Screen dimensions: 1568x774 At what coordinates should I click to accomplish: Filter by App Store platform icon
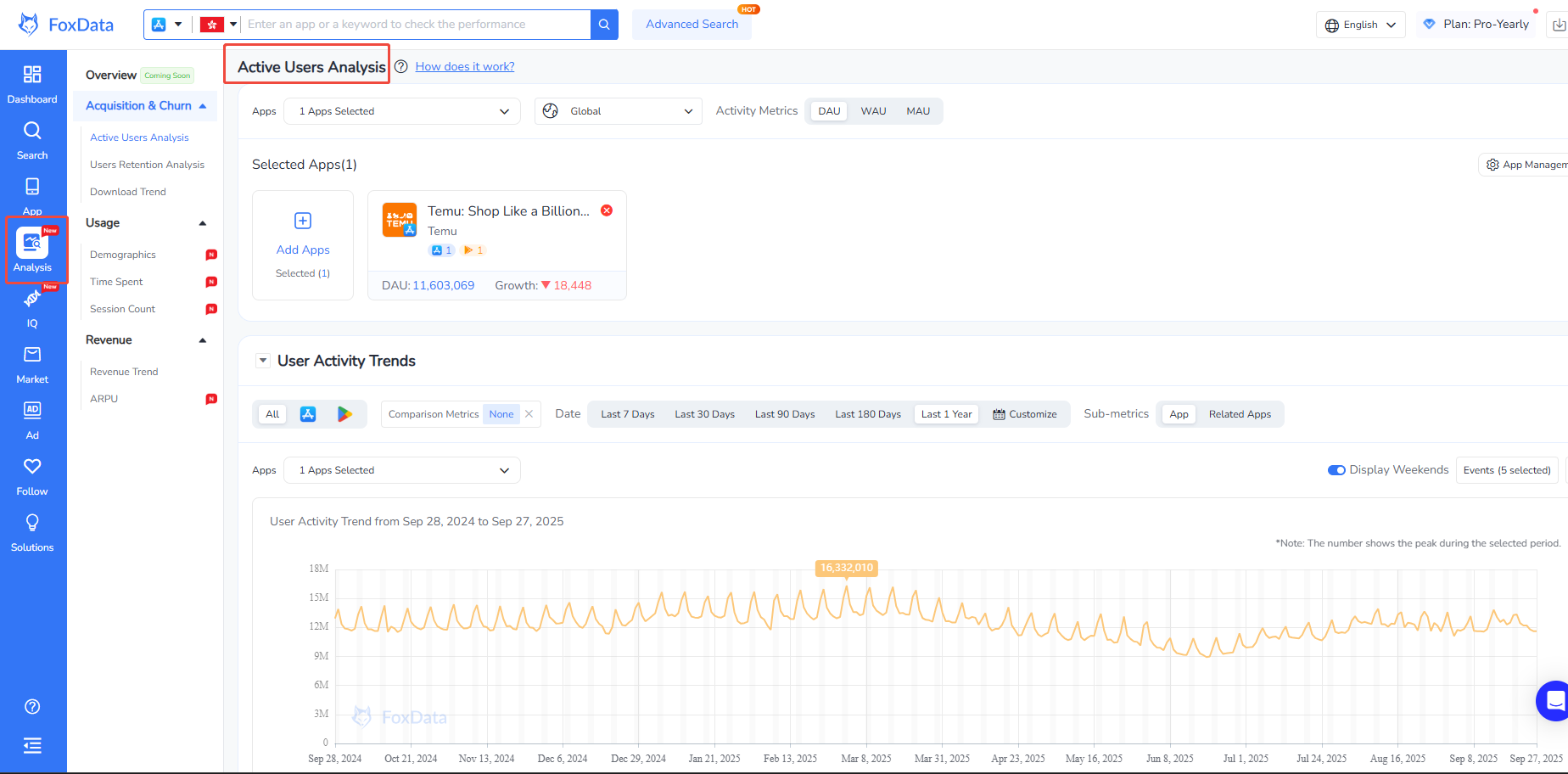tap(308, 414)
